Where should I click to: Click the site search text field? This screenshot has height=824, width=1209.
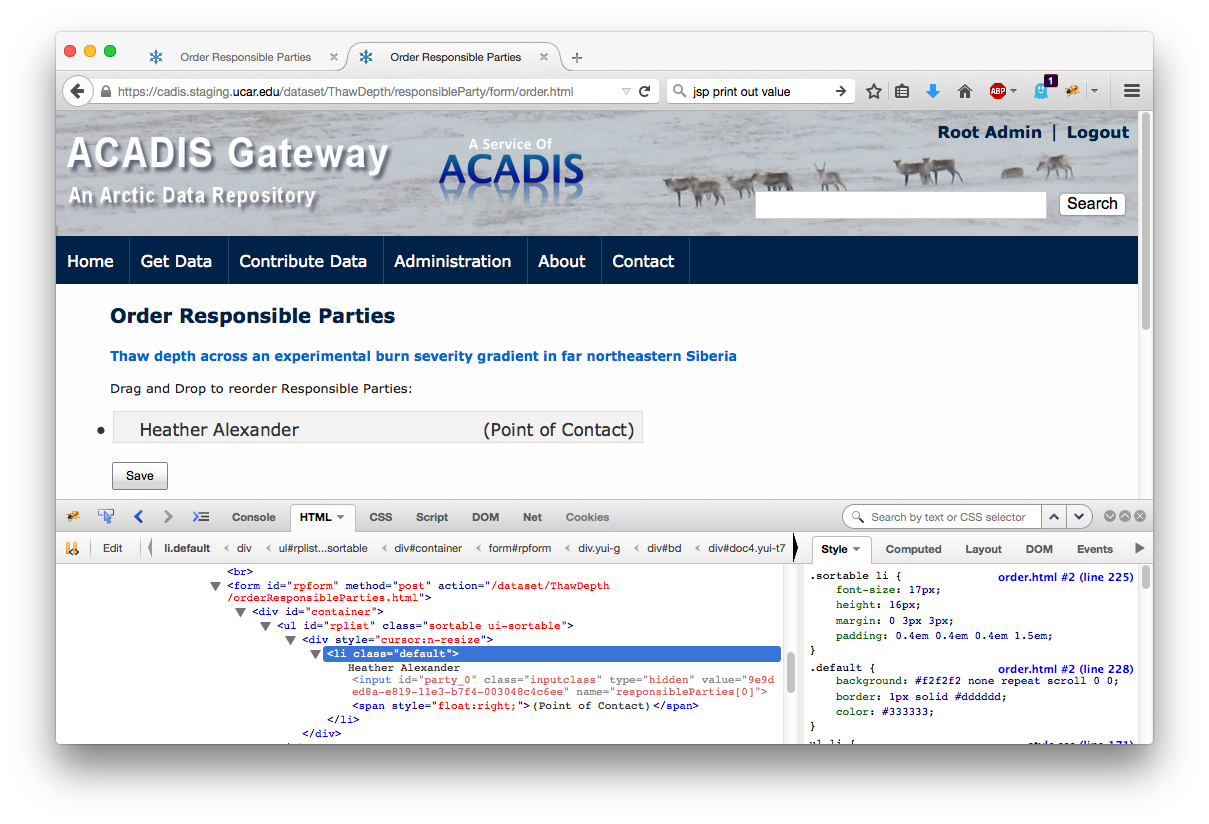(x=900, y=204)
